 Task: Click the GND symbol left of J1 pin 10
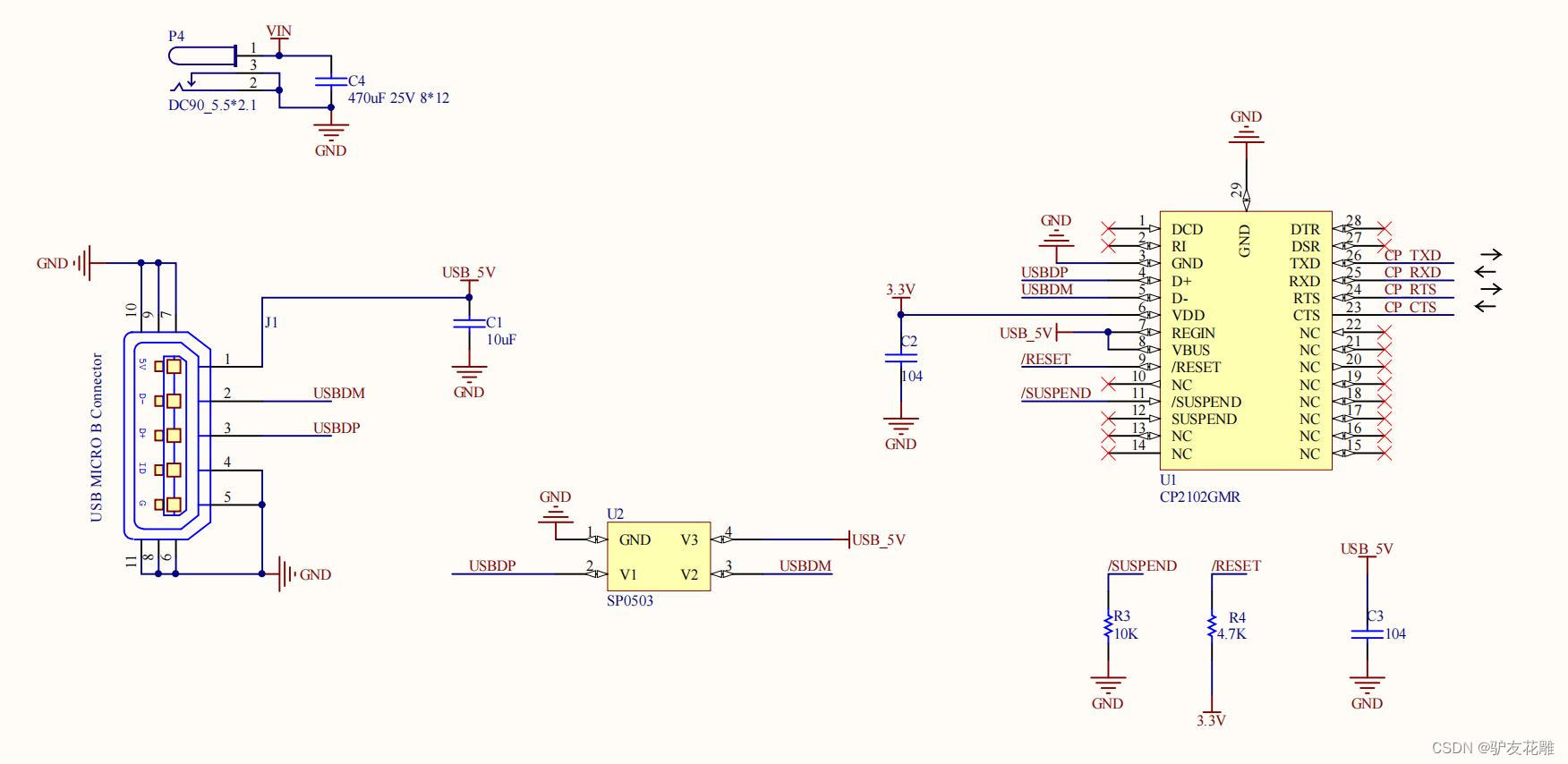(63, 263)
